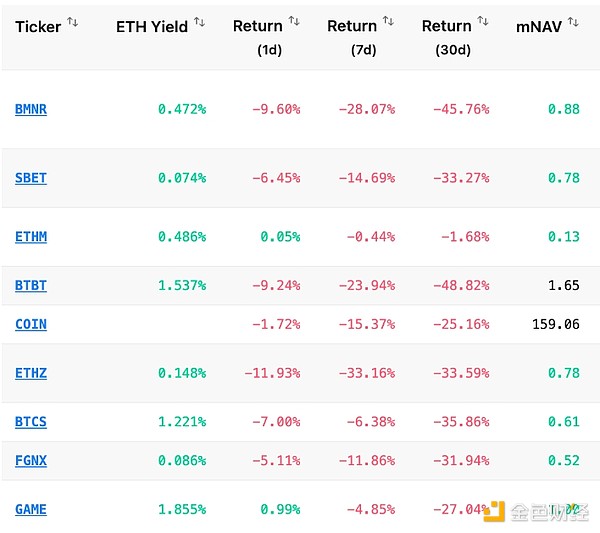
Task: Sort by ETH Yield using arrows icon
Action: click(x=199, y=22)
